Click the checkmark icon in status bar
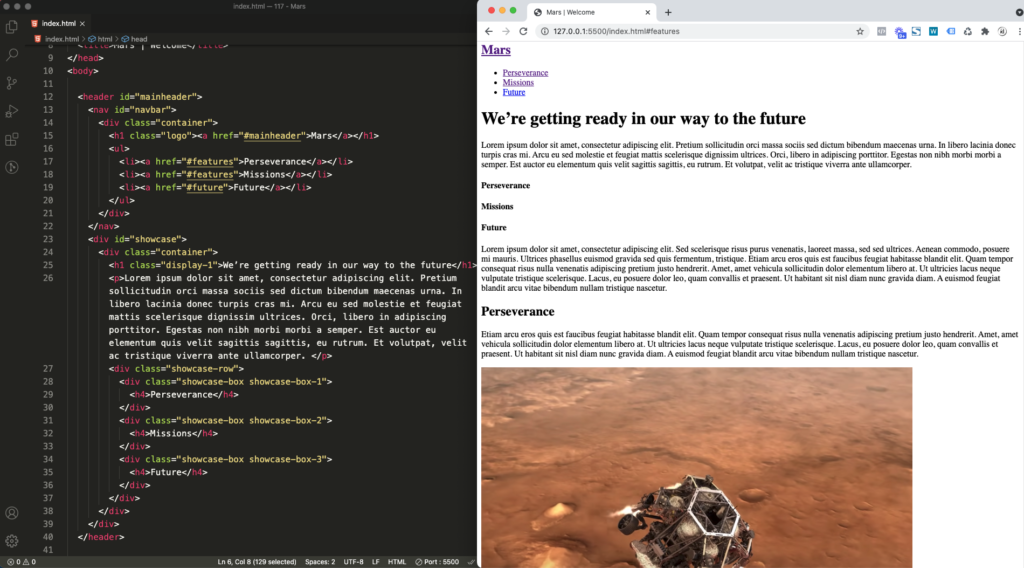Image resolution: width=1024 pixels, height=568 pixels. coord(471,561)
